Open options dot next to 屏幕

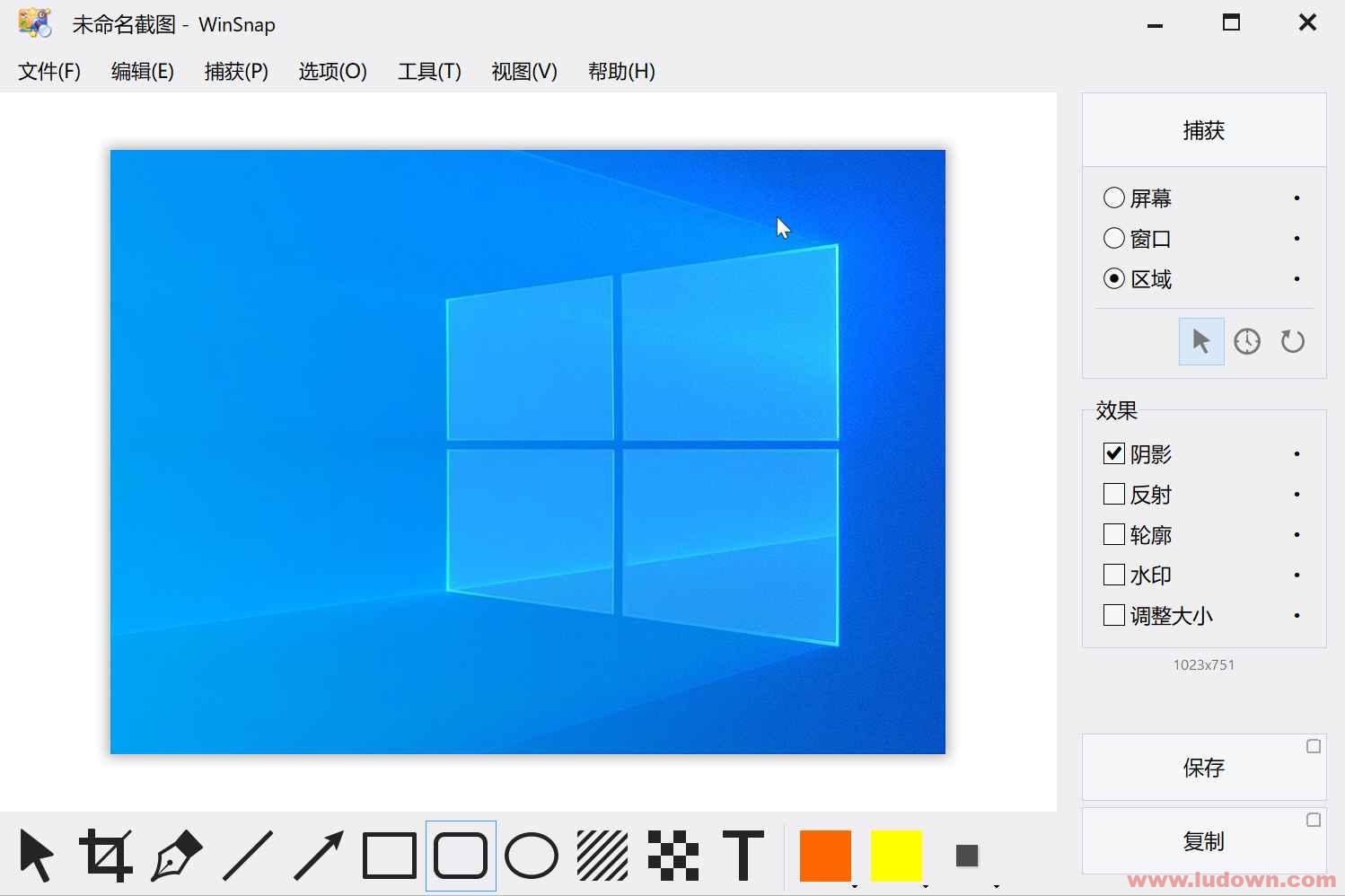click(1297, 198)
